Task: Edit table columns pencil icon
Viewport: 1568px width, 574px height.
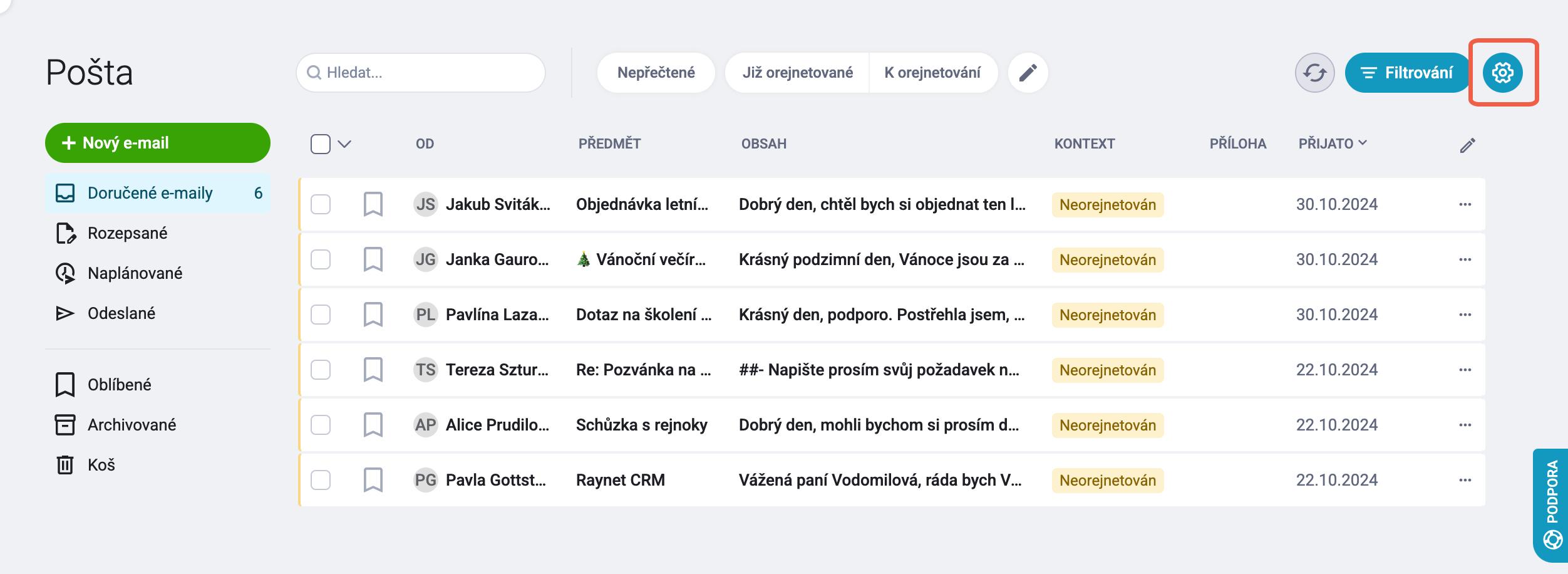Action: click(x=1468, y=145)
